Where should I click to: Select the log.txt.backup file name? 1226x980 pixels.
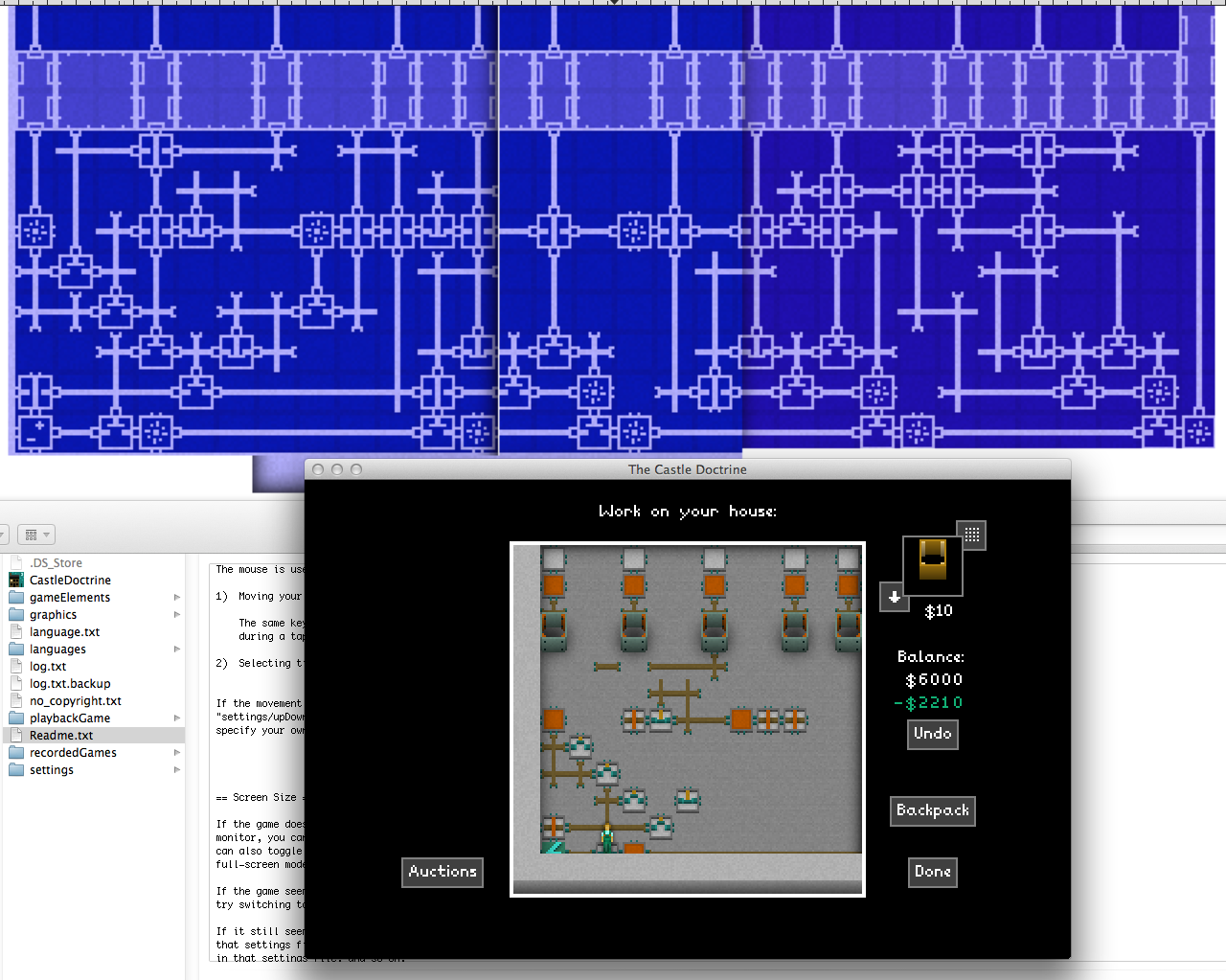coord(70,683)
